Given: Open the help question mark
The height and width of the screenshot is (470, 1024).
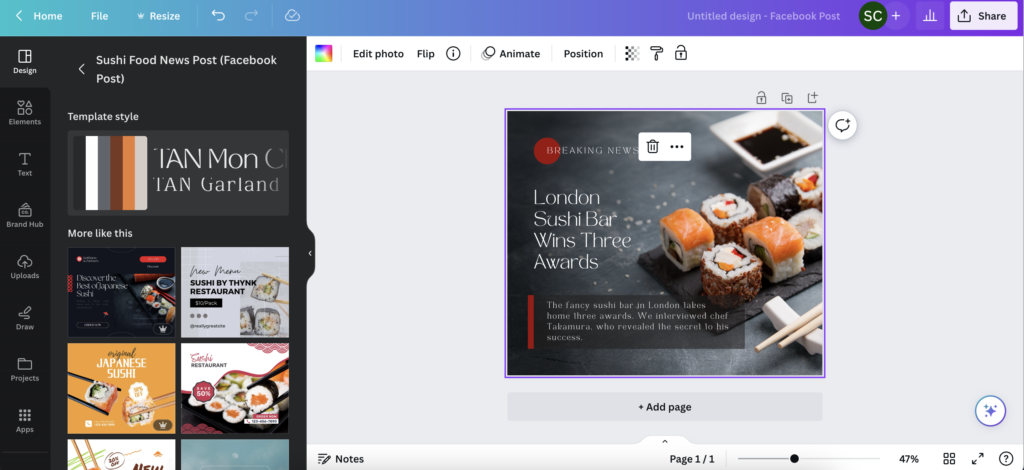Looking at the screenshot, I should [1006, 459].
